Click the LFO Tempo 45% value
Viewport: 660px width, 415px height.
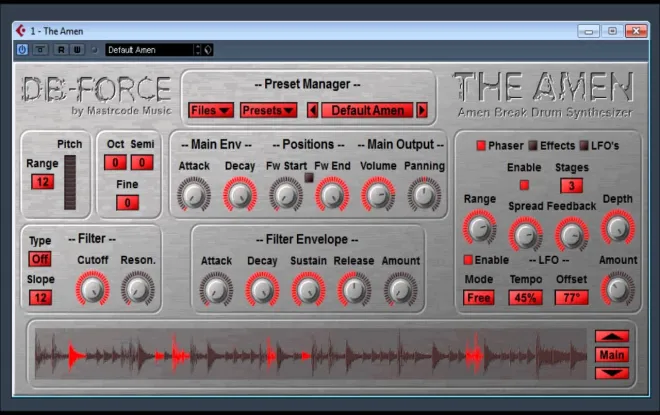coord(525,298)
